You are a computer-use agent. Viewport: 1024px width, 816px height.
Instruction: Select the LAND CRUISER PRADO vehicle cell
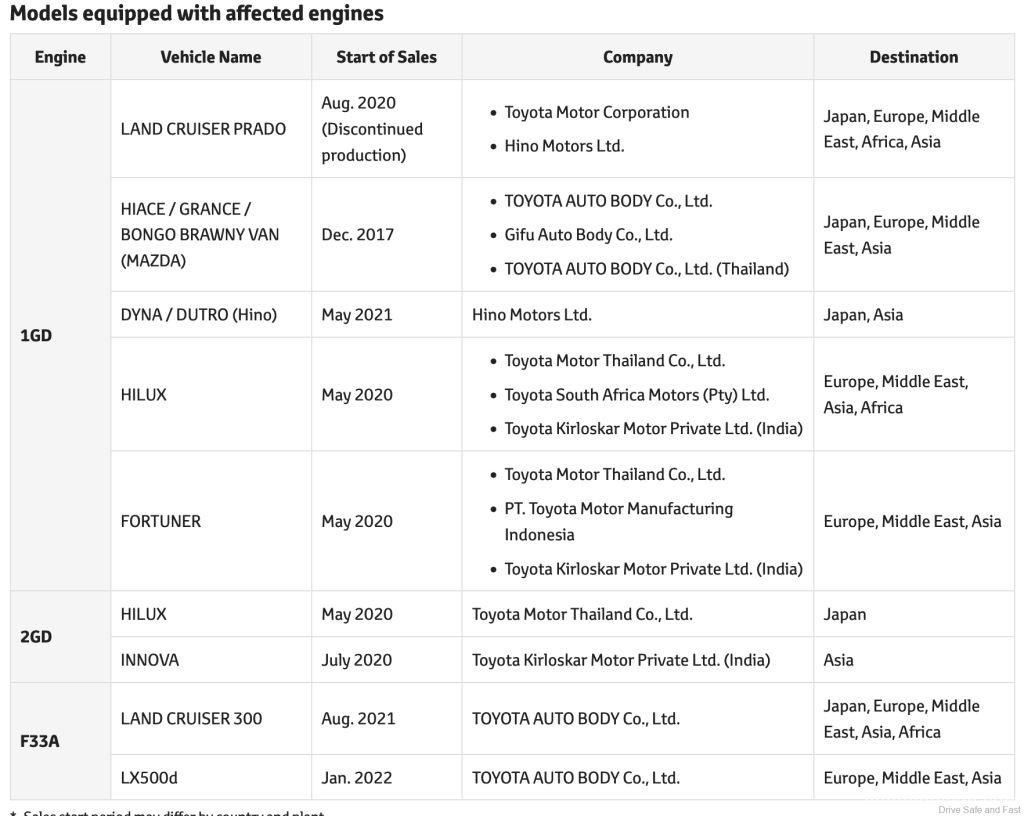(x=203, y=129)
